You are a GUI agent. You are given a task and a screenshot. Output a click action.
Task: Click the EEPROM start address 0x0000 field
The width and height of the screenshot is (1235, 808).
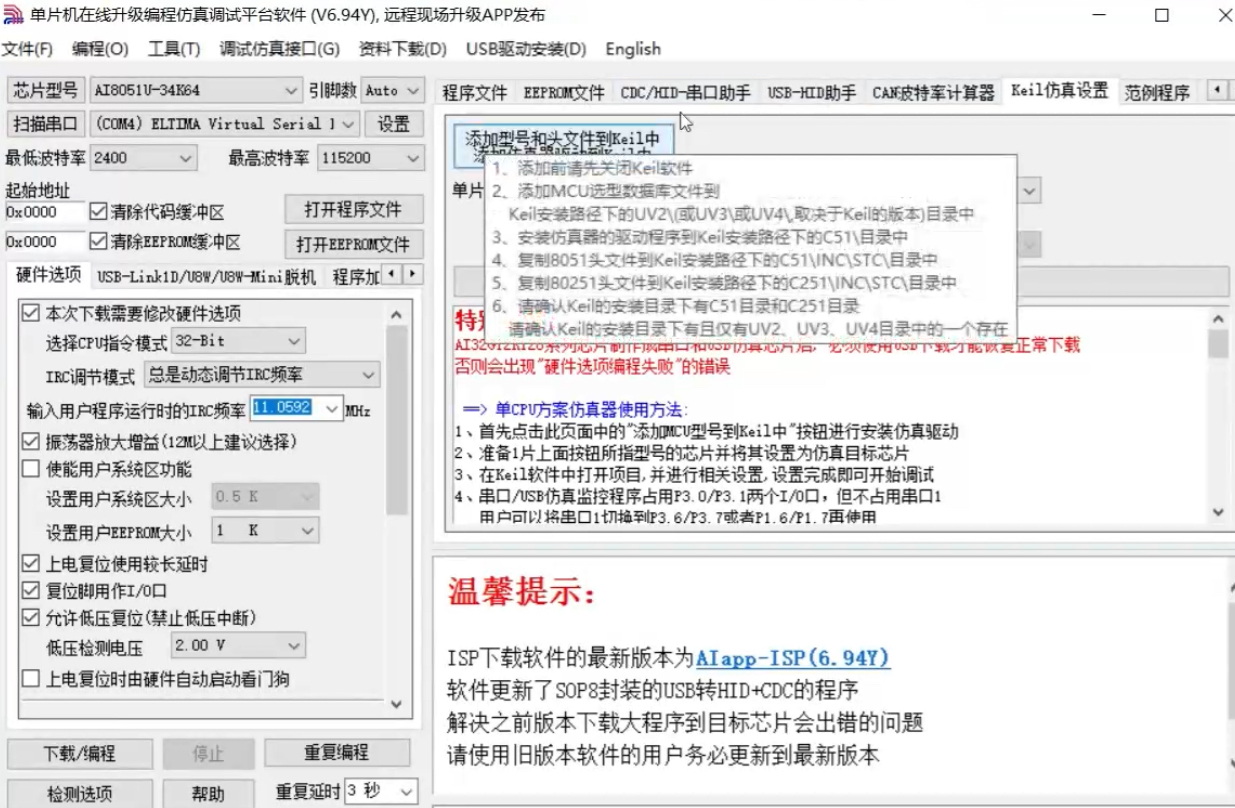[x=45, y=242]
